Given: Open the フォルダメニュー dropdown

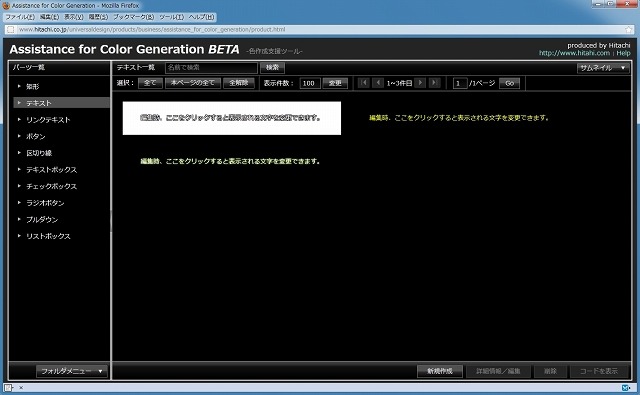Looking at the screenshot, I should click(72, 371).
